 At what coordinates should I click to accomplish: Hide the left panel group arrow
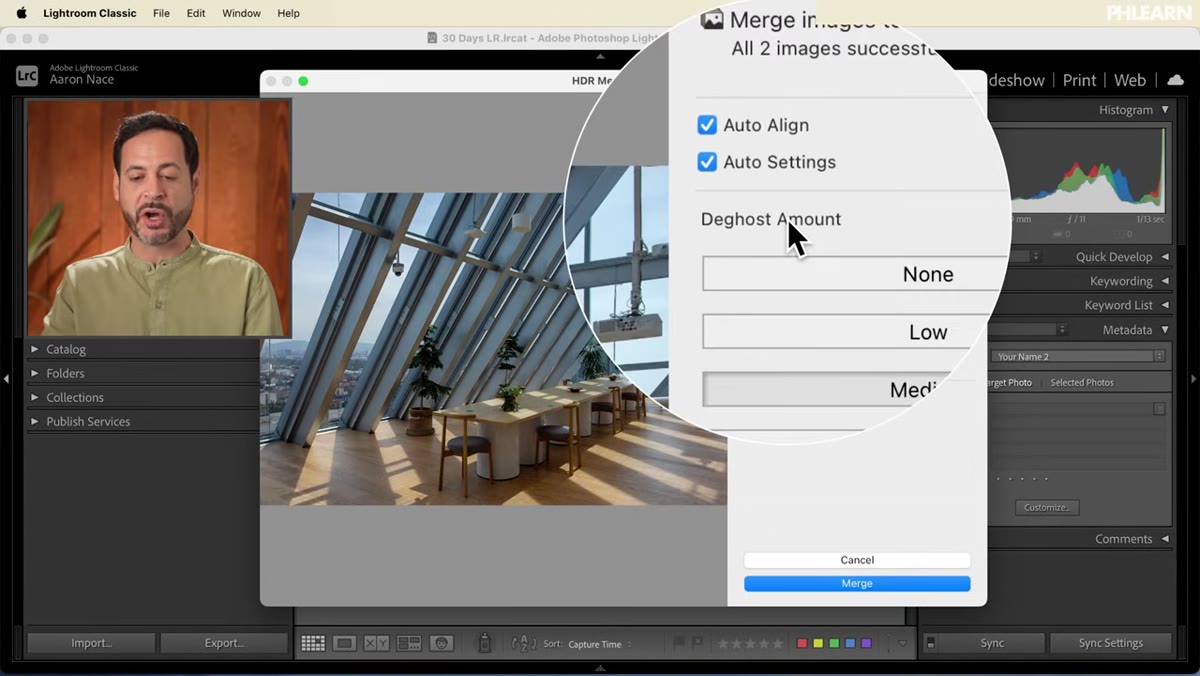(x=6, y=379)
